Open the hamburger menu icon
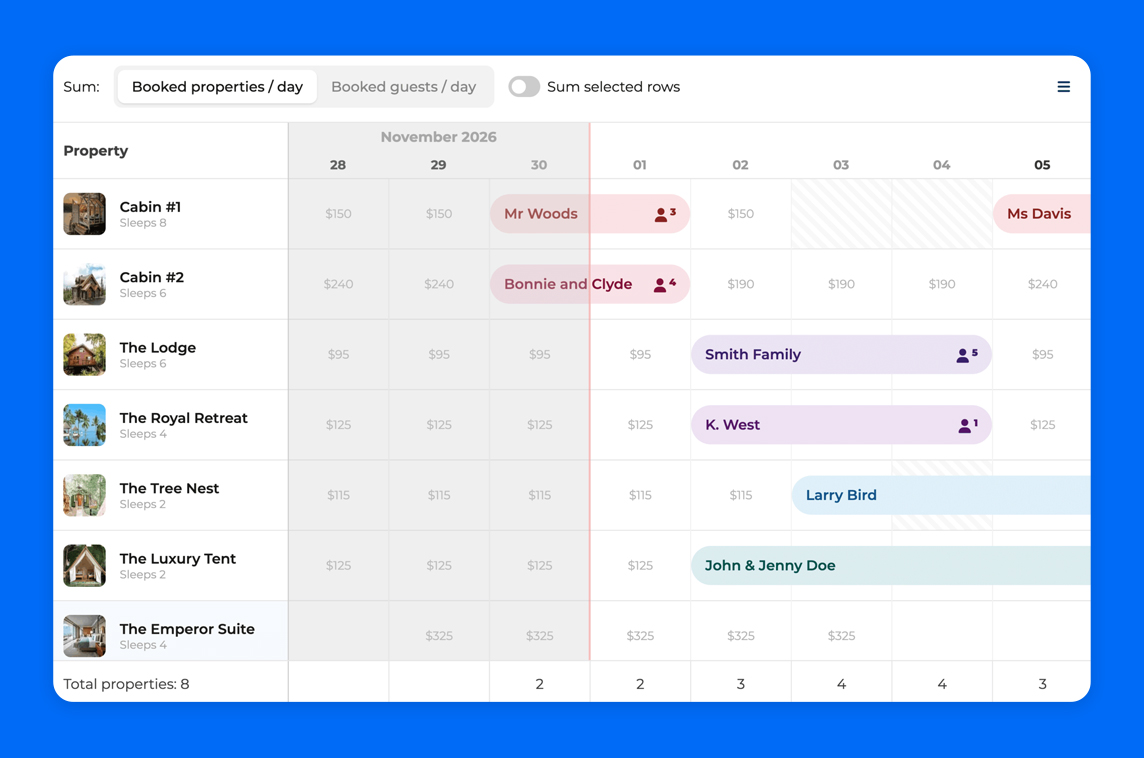This screenshot has height=758, width=1144. coord(1063,87)
